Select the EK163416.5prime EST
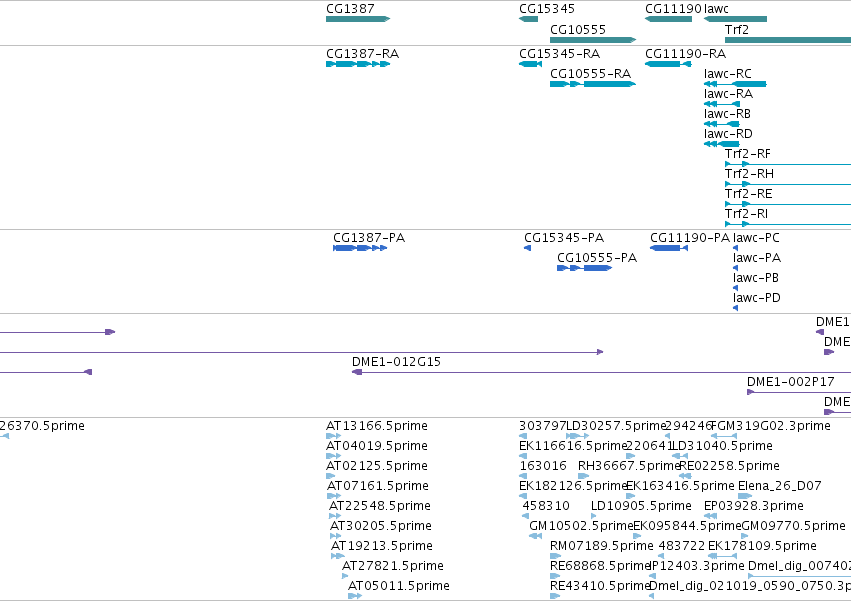Viewport: 851px width, 601px height. tap(631, 496)
